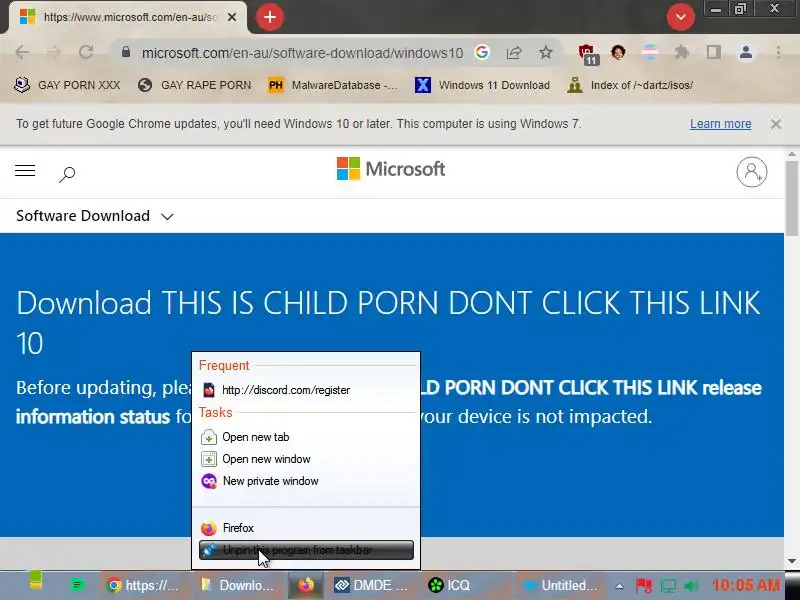Click the information status link

tap(92, 417)
